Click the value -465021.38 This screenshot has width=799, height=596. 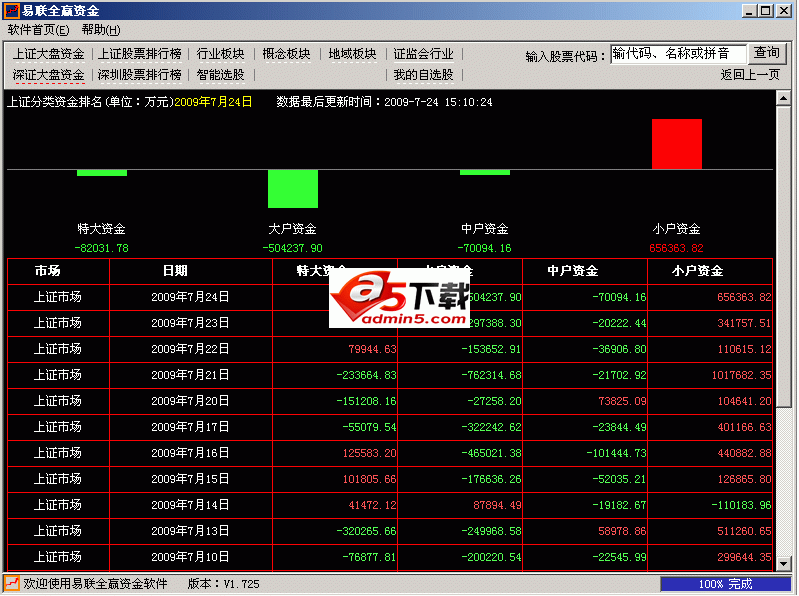(x=491, y=453)
